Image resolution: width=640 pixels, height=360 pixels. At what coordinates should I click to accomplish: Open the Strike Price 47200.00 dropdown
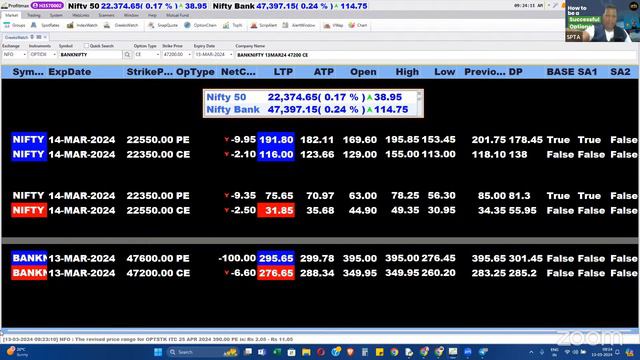click(x=176, y=54)
